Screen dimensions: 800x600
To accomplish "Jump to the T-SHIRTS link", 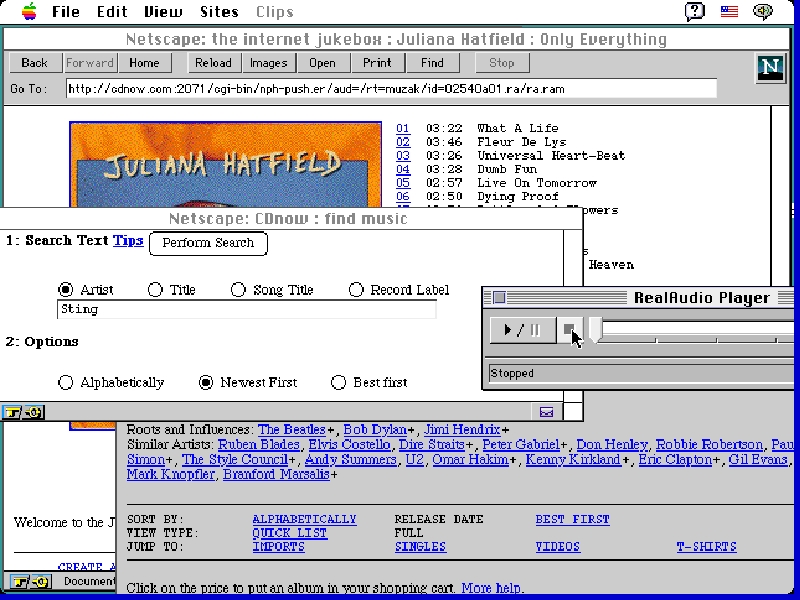I will point(707,547).
